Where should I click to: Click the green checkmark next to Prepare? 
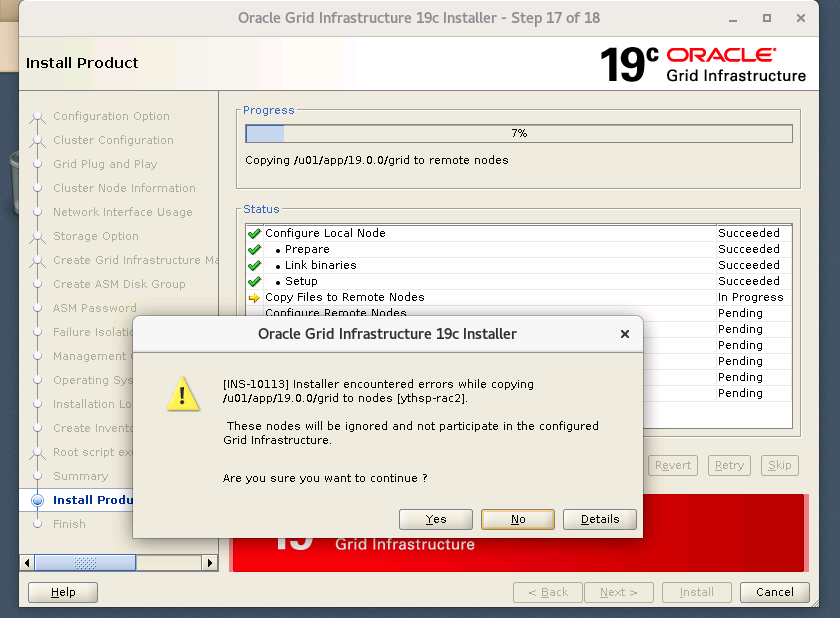(x=254, y=250)
